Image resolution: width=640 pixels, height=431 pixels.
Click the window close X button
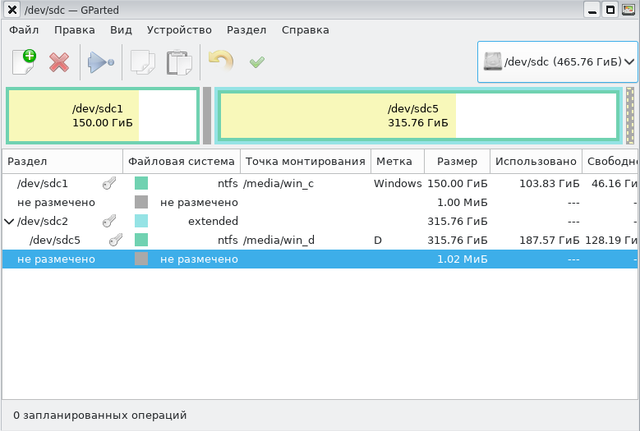pyautogui.click(x=12, y=10)
